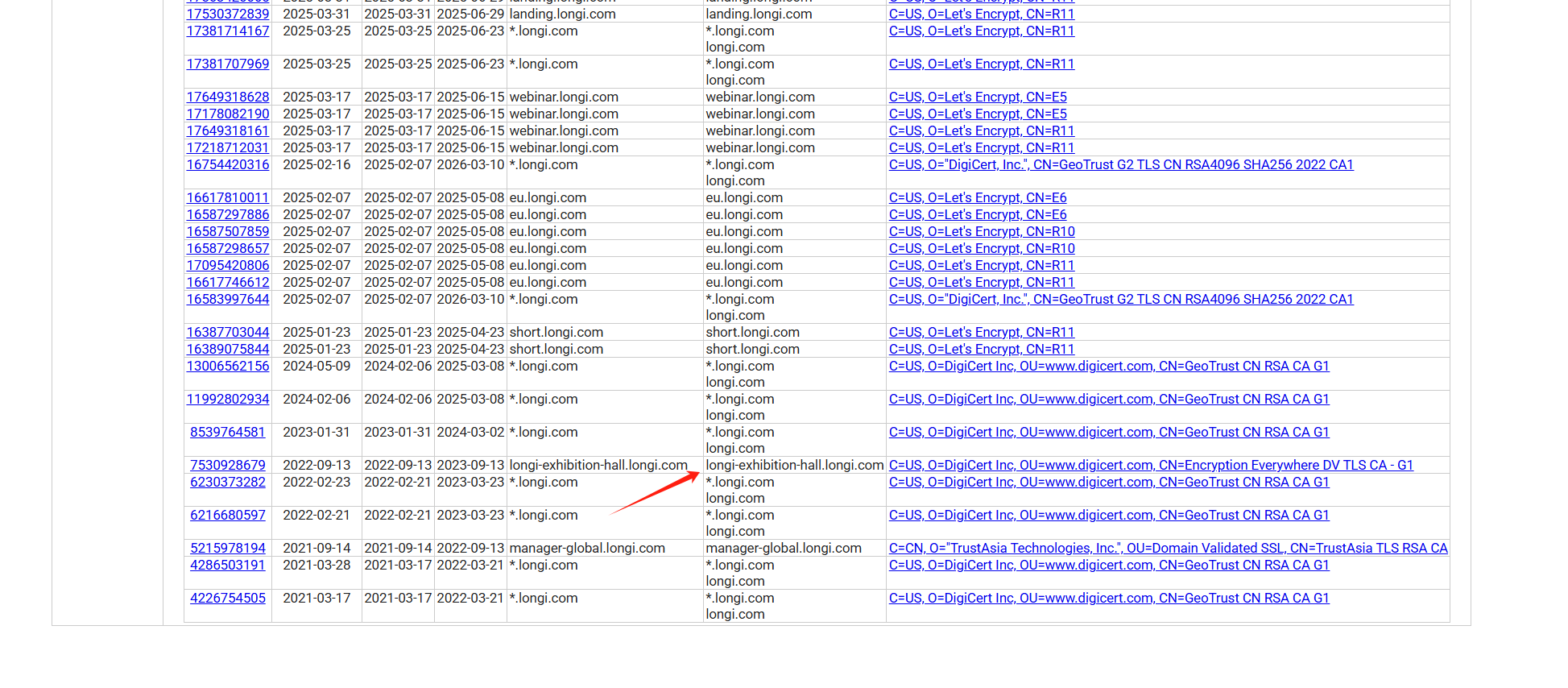1568x688 pixels.
Task: Open certificate ID 17218712031
Action: tap(228, 147)
